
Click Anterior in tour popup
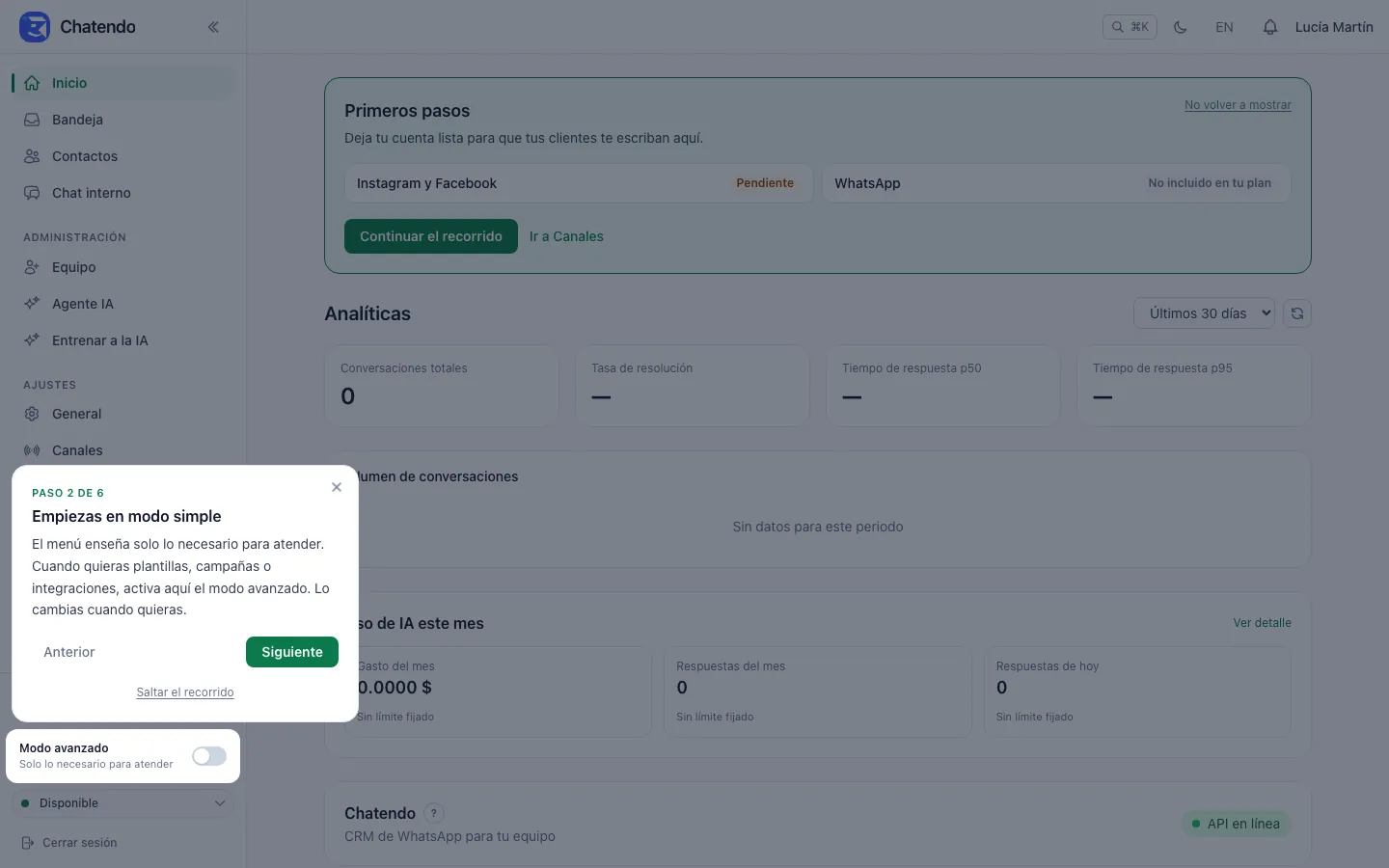pyautogui.click(x=69, y=652)
